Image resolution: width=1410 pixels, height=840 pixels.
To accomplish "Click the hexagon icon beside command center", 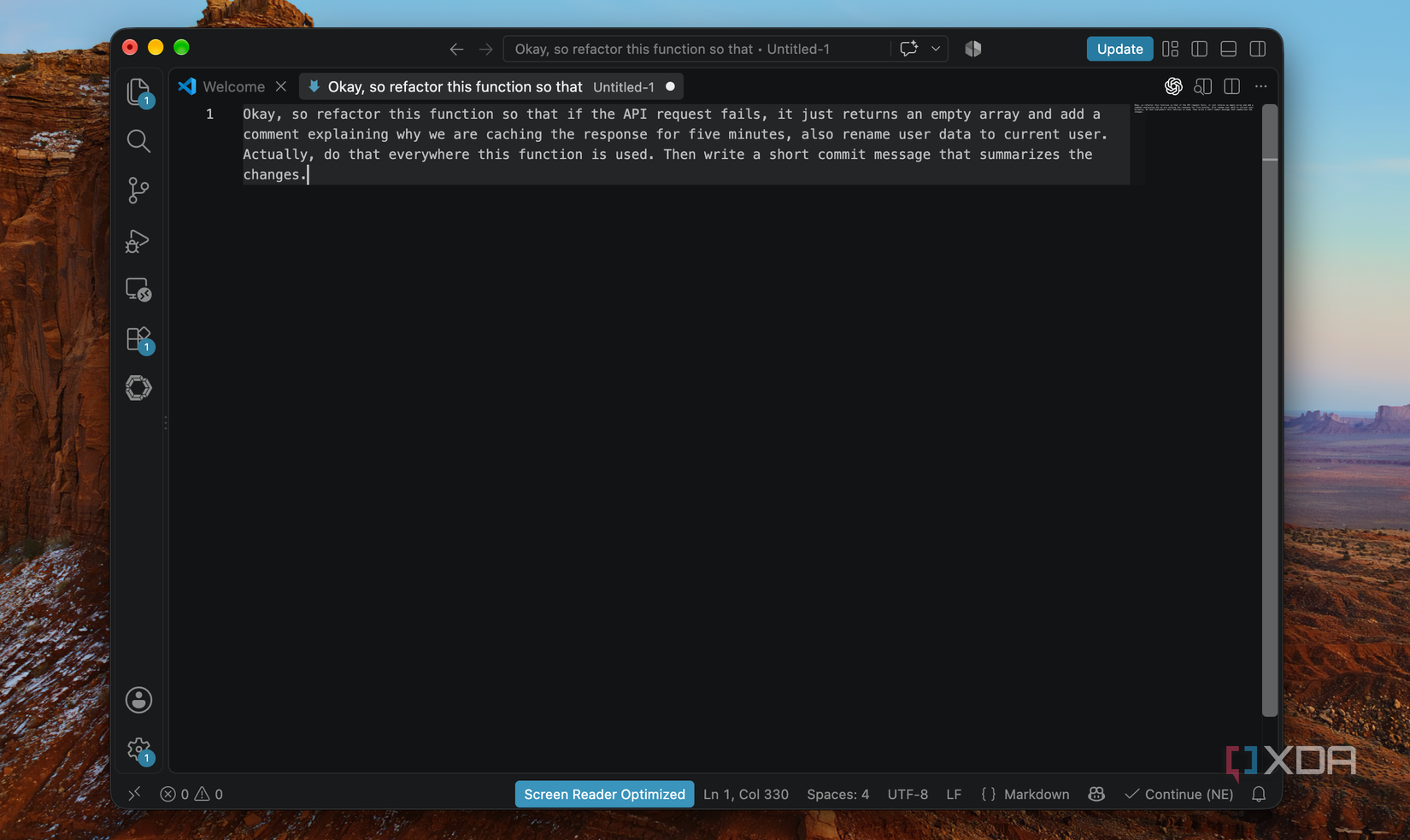I will [x=973, y=49].
